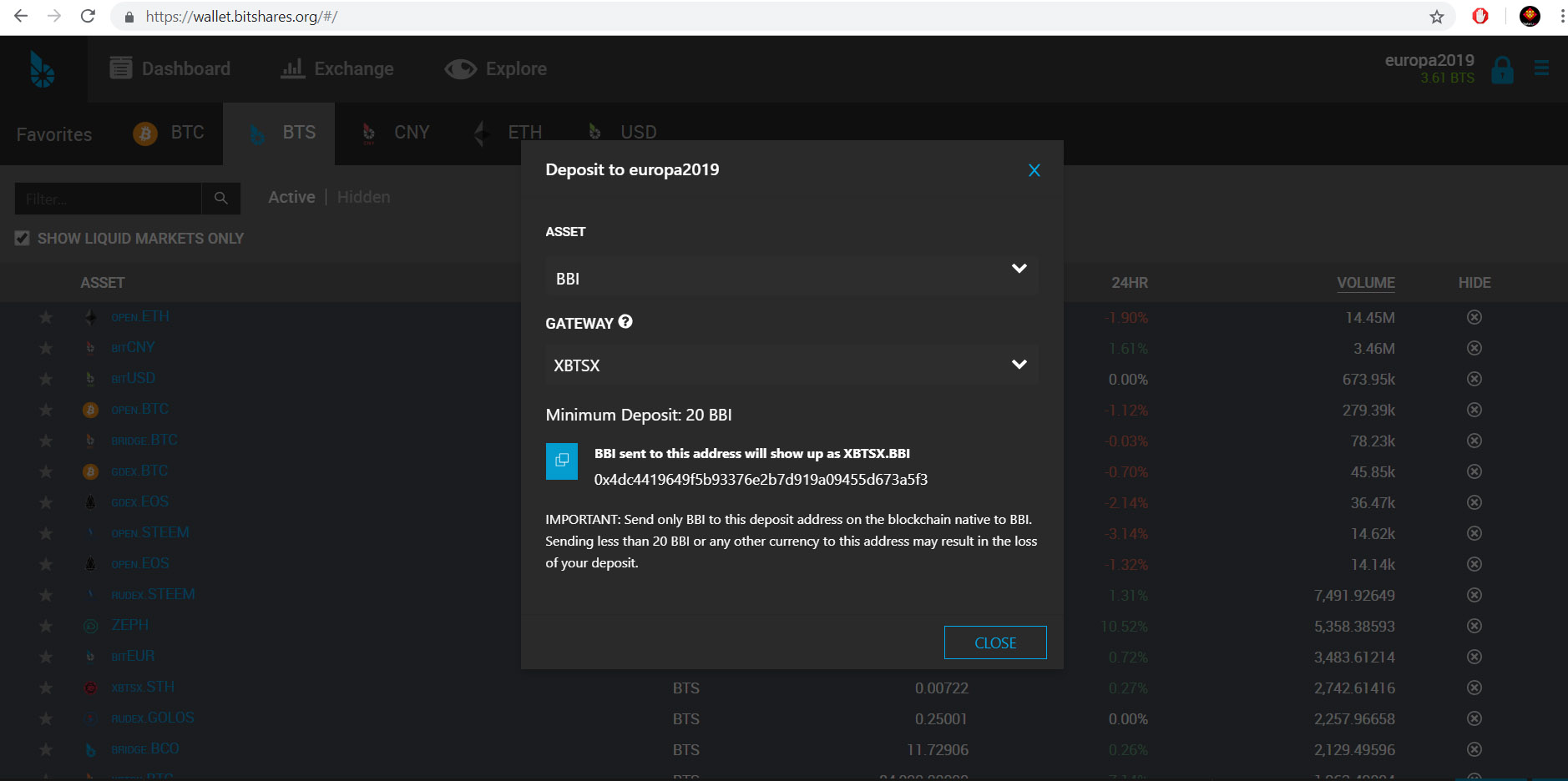Screen dimensions: 1568x781
Task: Click the europa2019 account name
Action: pos(1429,60)
